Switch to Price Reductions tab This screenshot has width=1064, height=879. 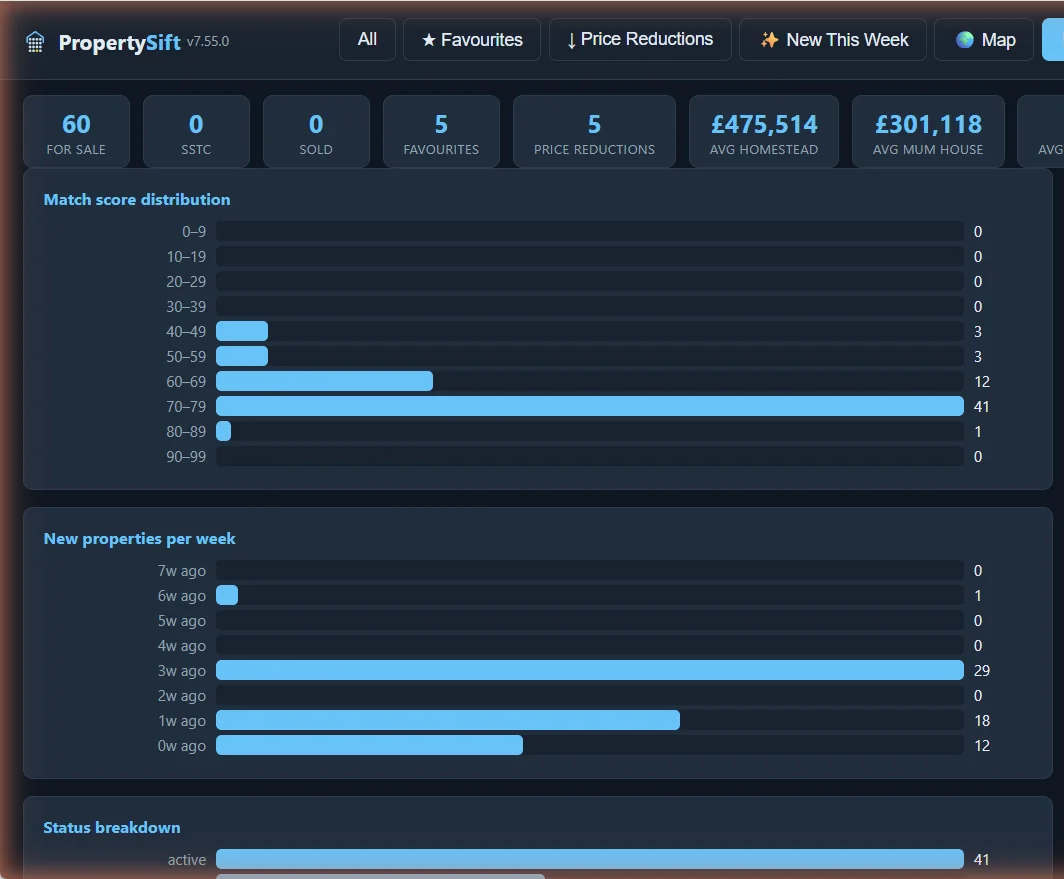click(x=640, y=39)
